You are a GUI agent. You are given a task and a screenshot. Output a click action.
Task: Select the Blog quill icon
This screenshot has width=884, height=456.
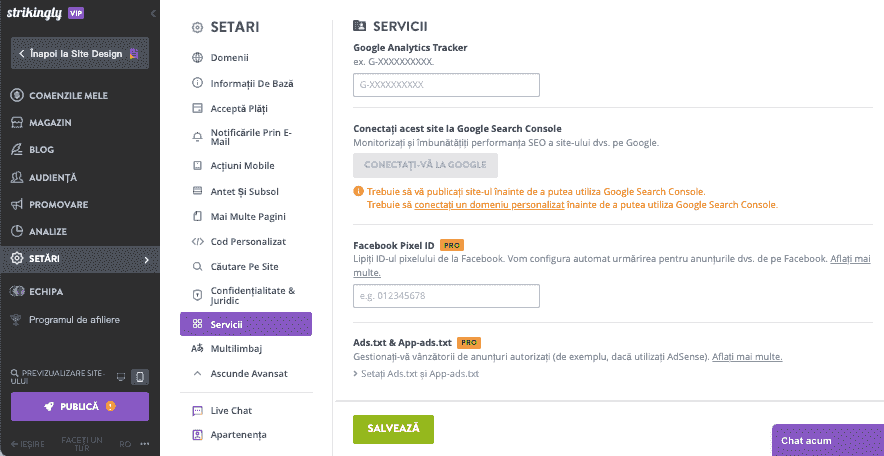(x=17, y=150)
